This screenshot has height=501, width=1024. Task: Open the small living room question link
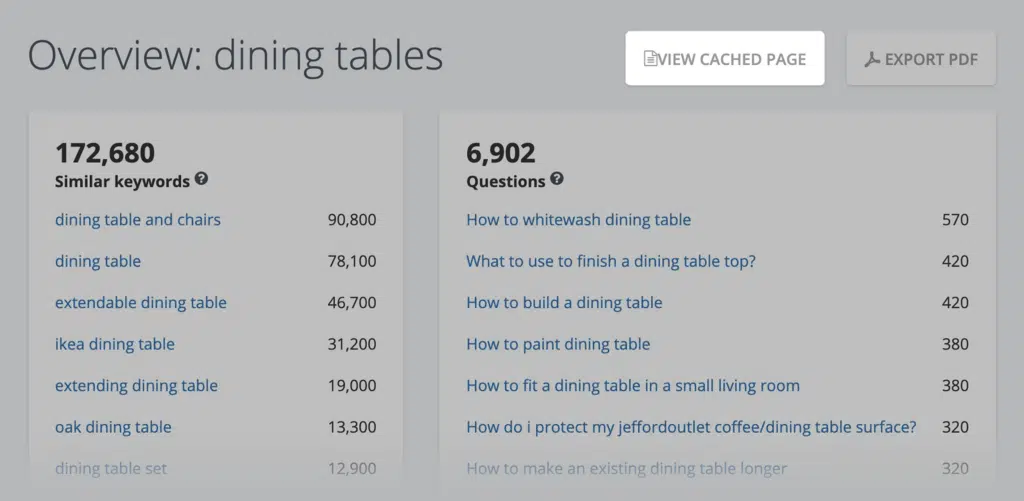point(633,386)
